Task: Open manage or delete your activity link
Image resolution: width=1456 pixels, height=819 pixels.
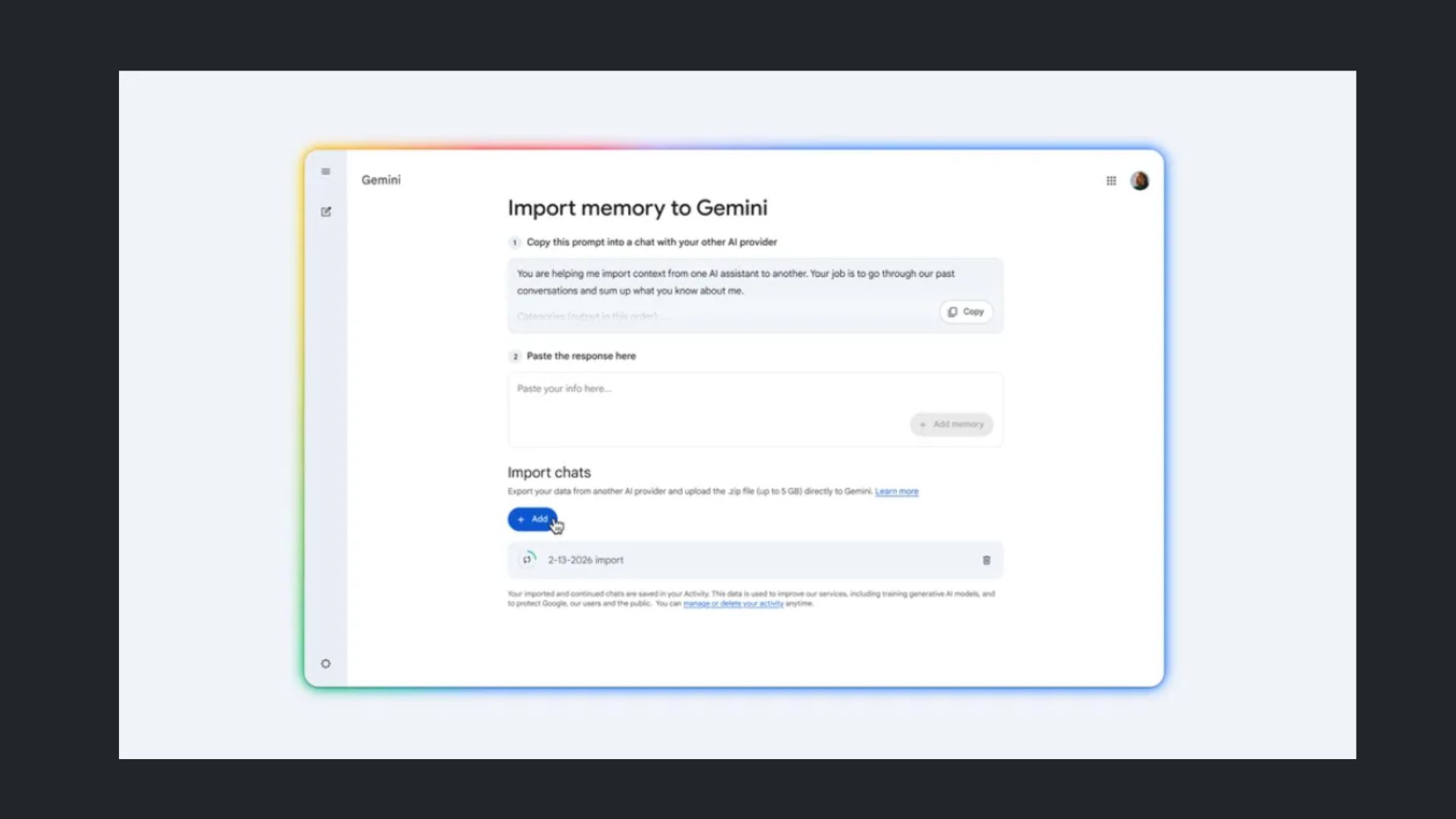Action: click(x=733, y=604)
